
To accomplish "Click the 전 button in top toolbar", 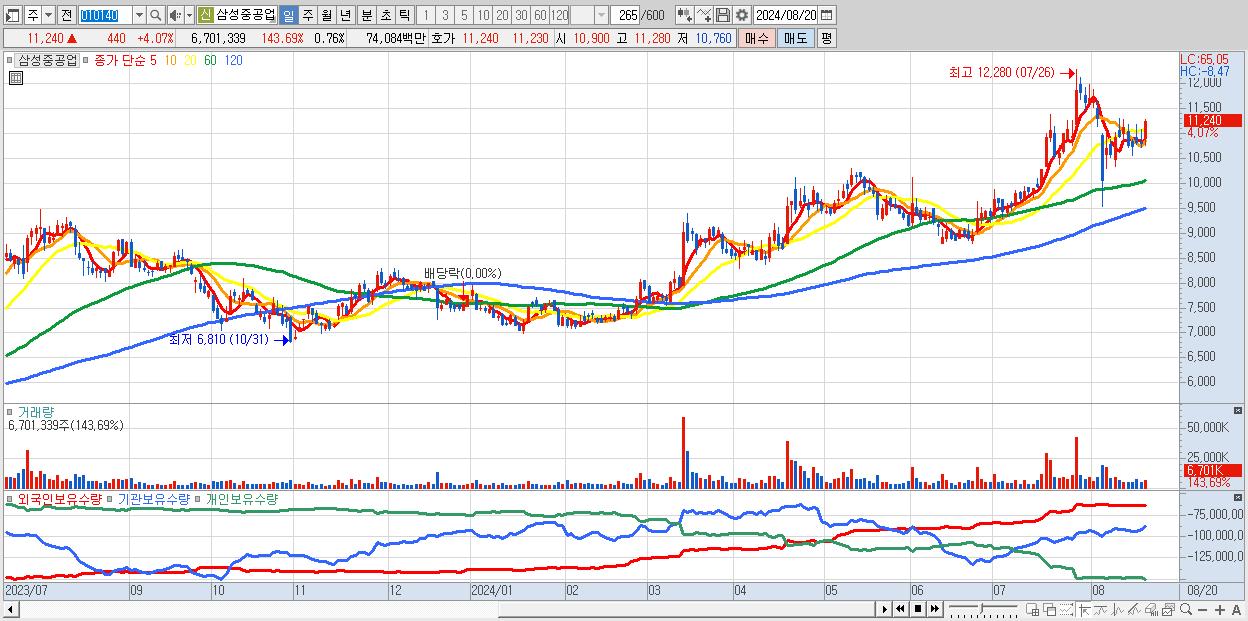I will (x=66, y=15).
